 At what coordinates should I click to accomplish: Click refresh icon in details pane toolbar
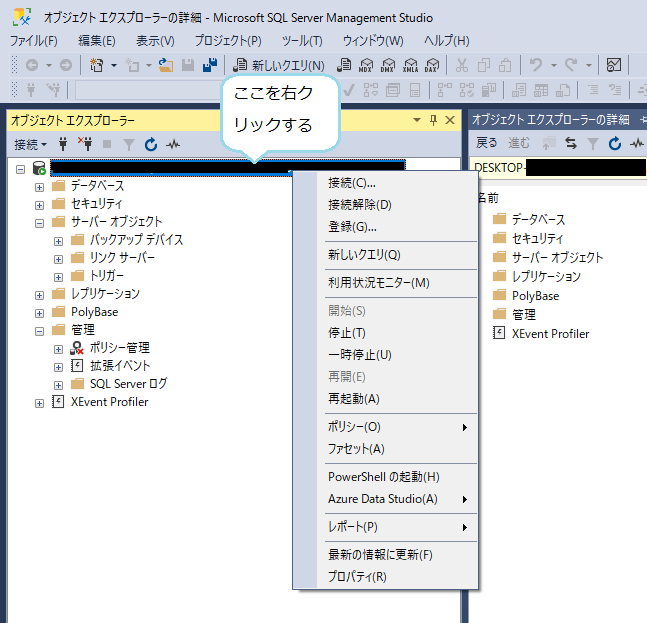(x=615, y=144)
